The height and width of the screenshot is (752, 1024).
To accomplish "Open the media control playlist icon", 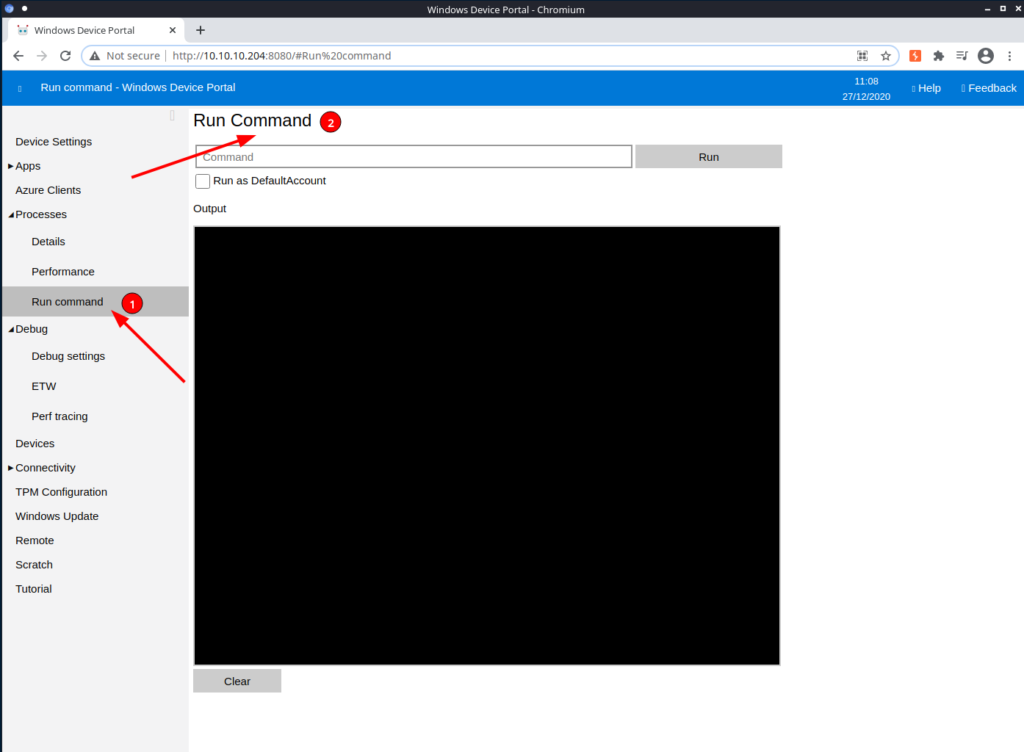I will tap(961, 56).
